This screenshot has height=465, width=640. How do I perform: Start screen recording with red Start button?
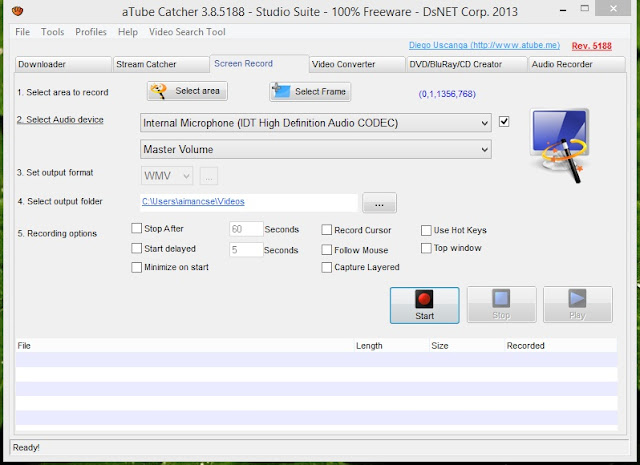click(x=424, y=305)
